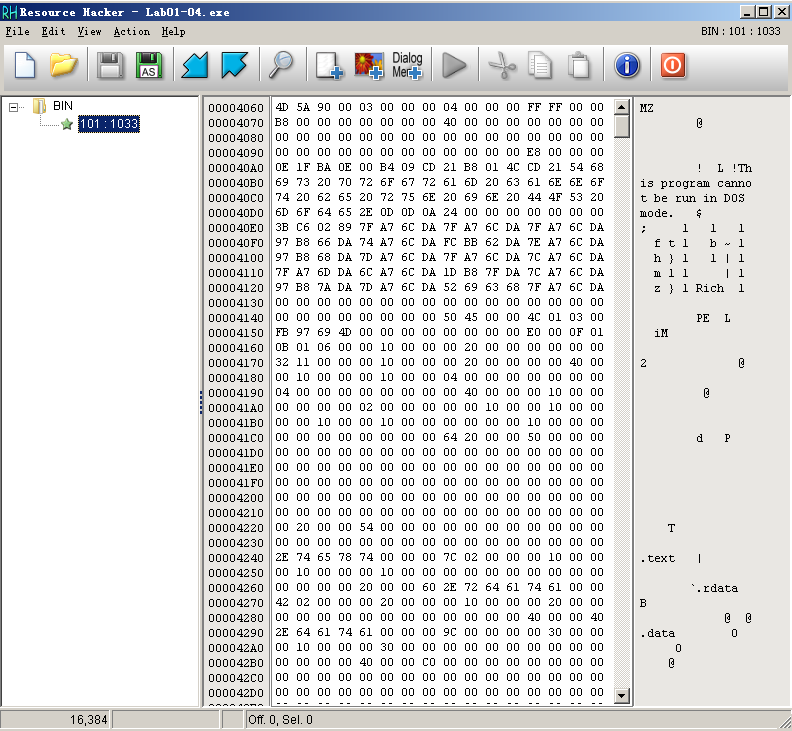Open the Action menu
Image resolution: width=792 pixels, height=731 pixels.
coord(131,32)
